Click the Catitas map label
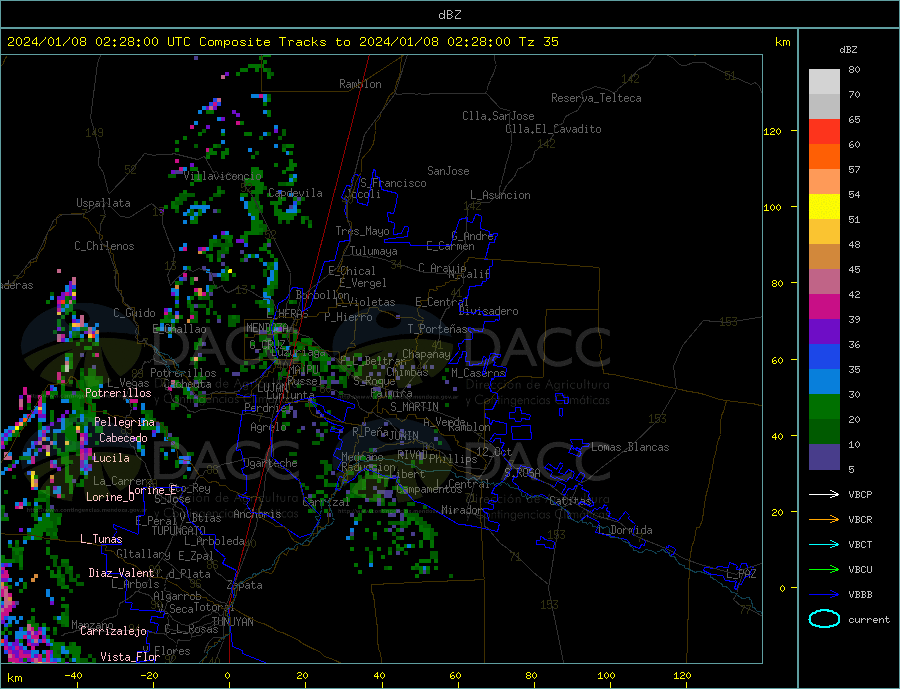The width and height of the screenshot is (900, 689). (570, 501)
